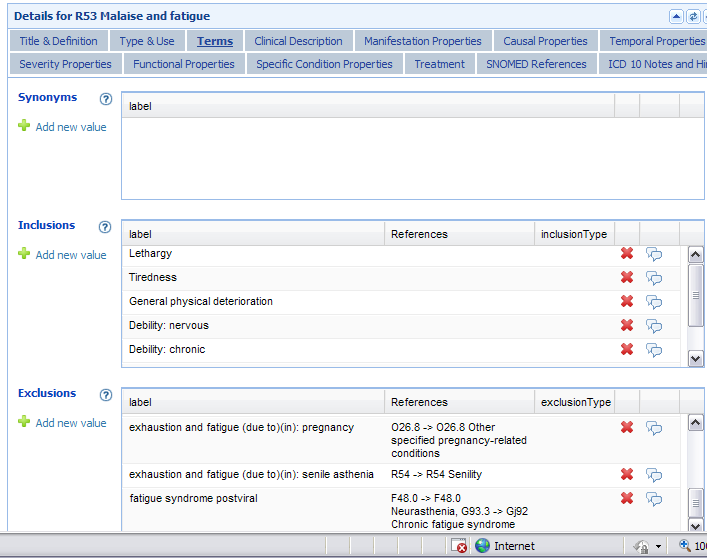Delete fatigue syndrome postviral exclusion
The image size is (707, 558).
tap(627, 498)
